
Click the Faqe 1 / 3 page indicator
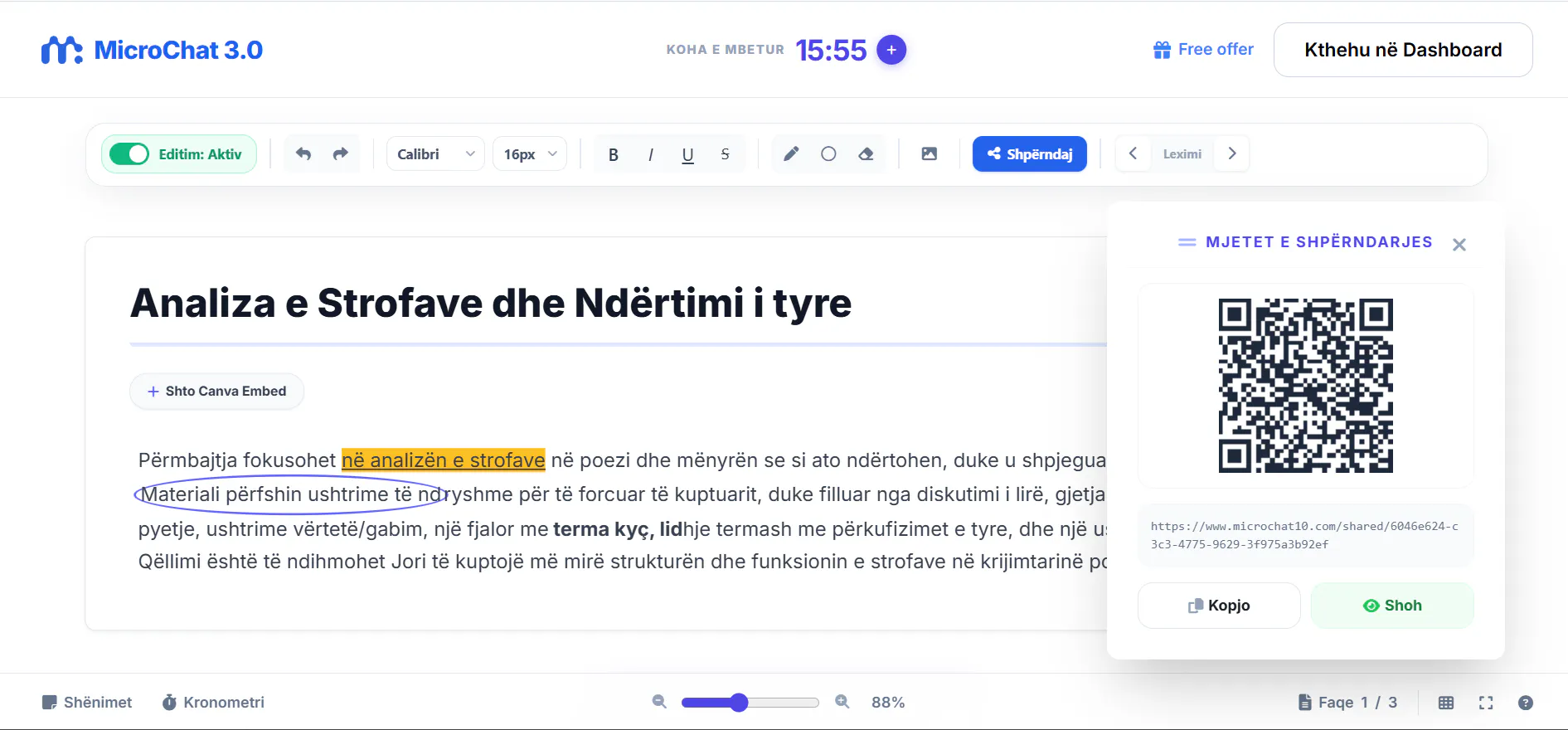(x=1347, y=703)
